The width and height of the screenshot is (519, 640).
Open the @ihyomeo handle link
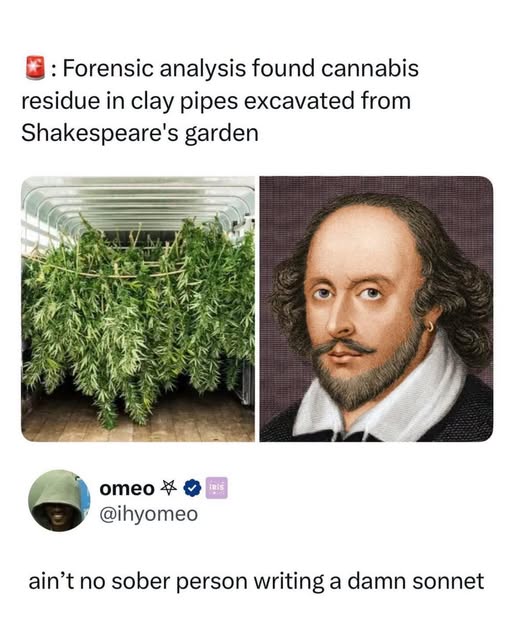click(149, 514)
